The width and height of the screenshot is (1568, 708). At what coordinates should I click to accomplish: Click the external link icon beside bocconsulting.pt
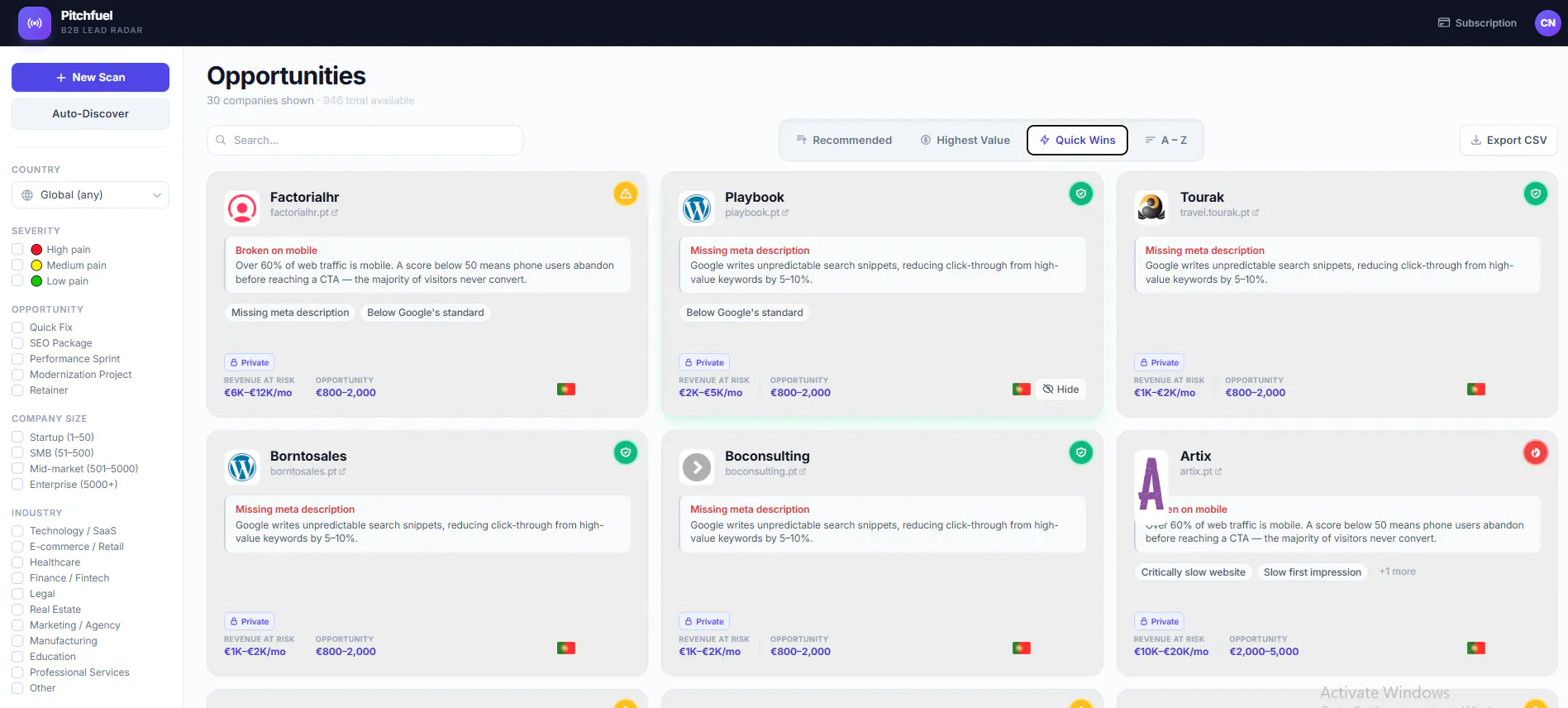(x=803, y=471)
